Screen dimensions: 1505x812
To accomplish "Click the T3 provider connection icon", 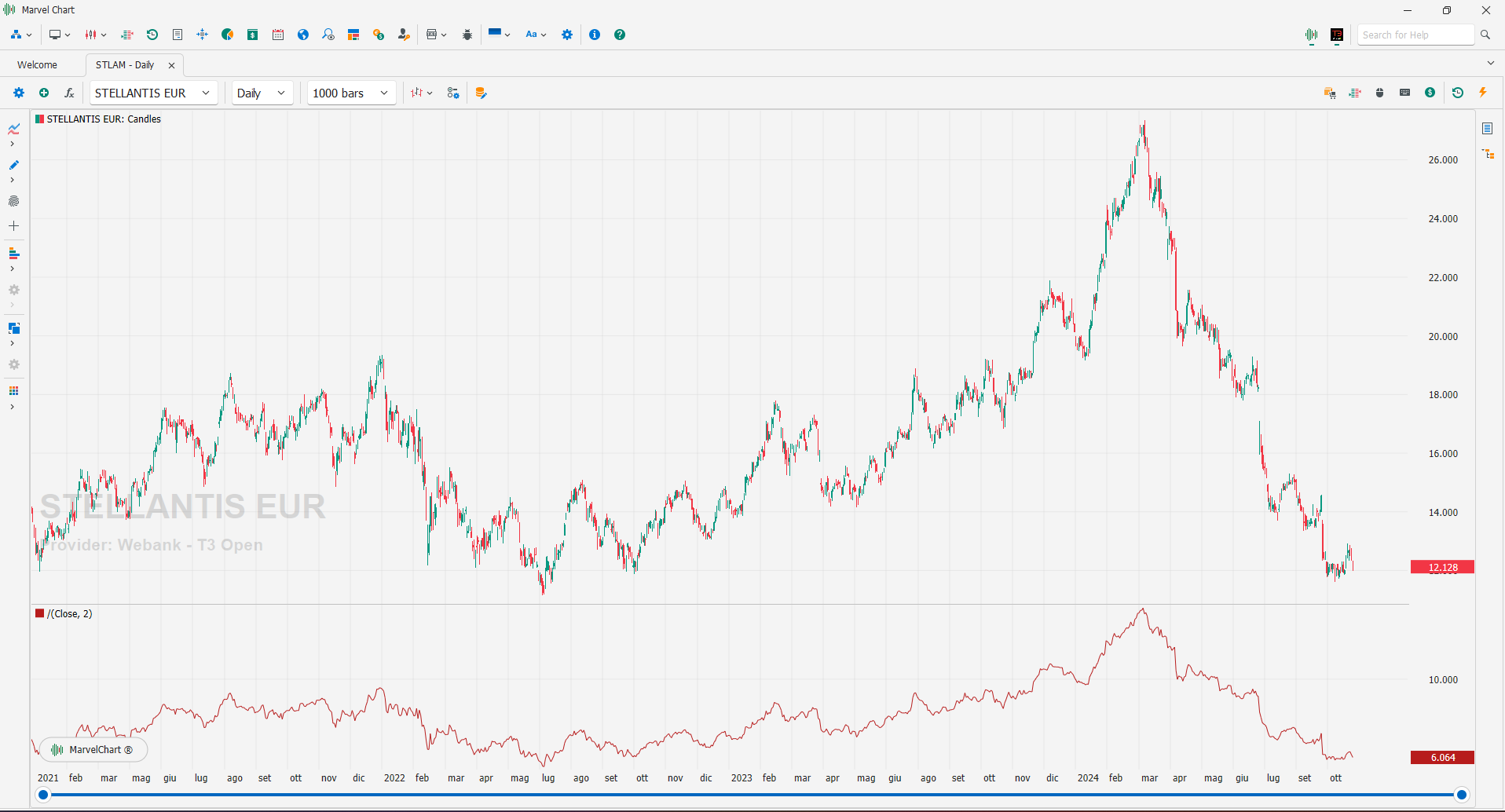I will (x=1337, y=35).
